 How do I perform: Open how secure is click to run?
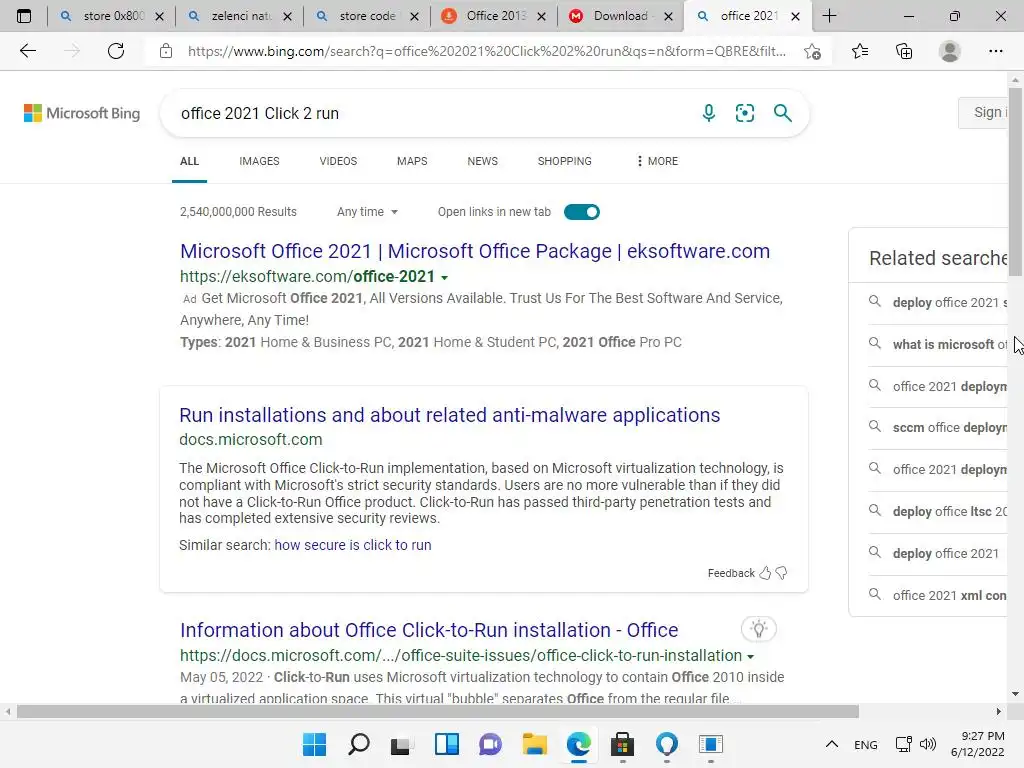click(353, 545)
